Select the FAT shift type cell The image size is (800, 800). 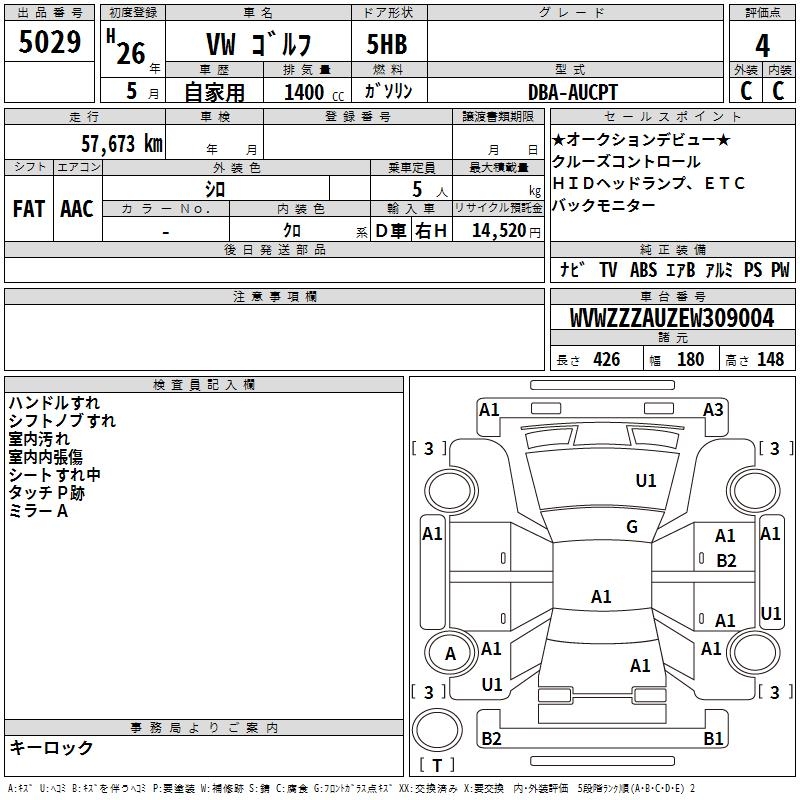(28, 208)
